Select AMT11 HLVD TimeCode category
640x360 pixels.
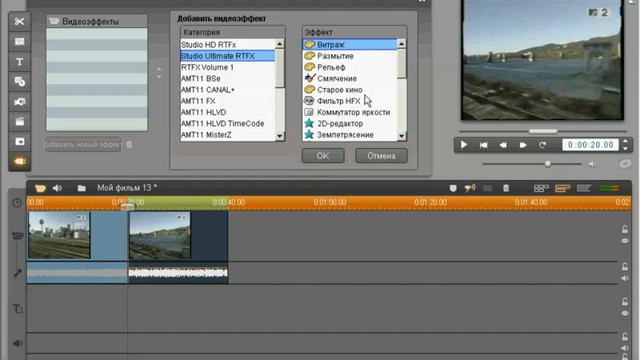click(x=228, y=123)
